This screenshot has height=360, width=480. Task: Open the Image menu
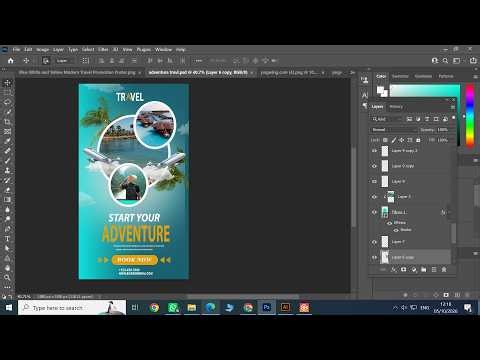pos(43,49)
